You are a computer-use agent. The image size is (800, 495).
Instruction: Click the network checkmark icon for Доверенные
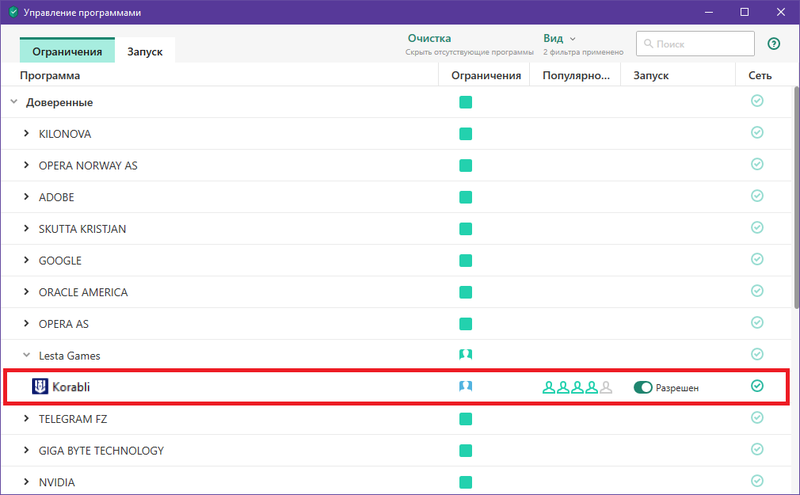point(757,101)
